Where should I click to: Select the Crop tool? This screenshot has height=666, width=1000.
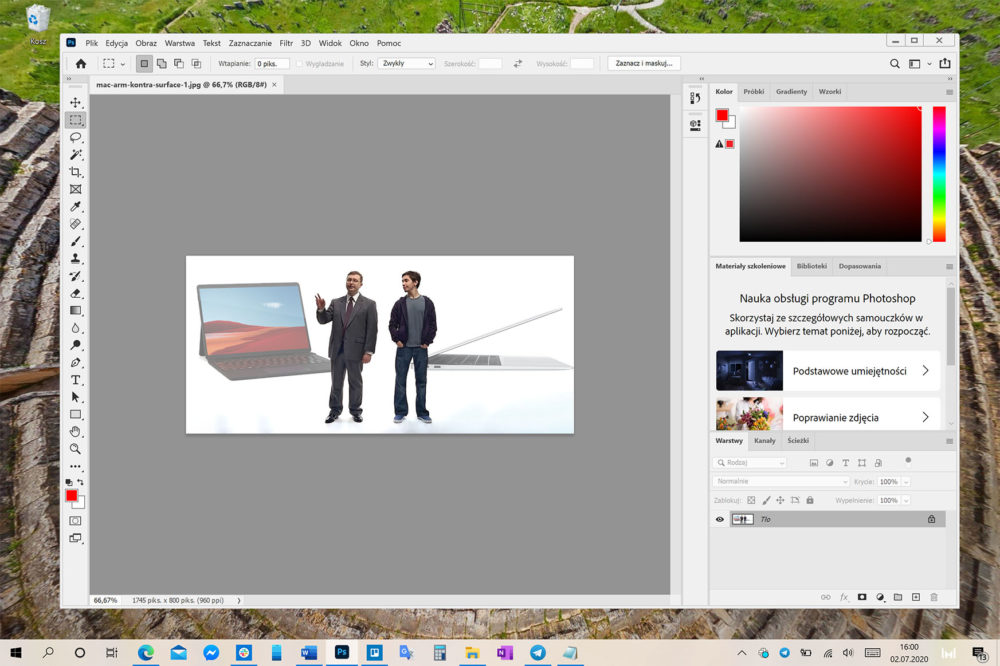(x=75, y=172)
